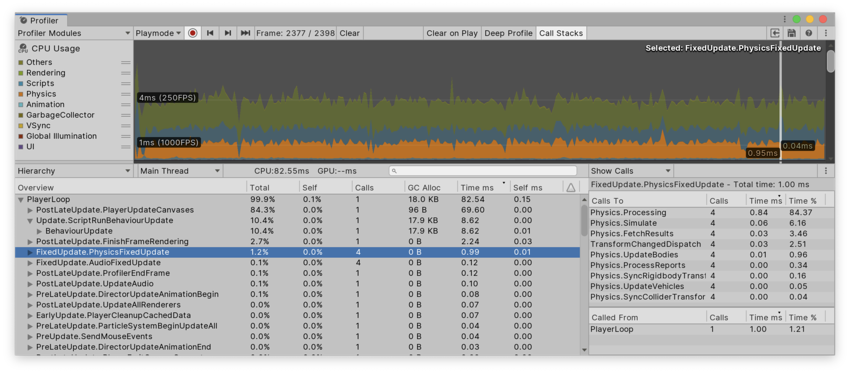850x373 pixels.
Task: Click the warning triangle column header
Action: [570, 188]
